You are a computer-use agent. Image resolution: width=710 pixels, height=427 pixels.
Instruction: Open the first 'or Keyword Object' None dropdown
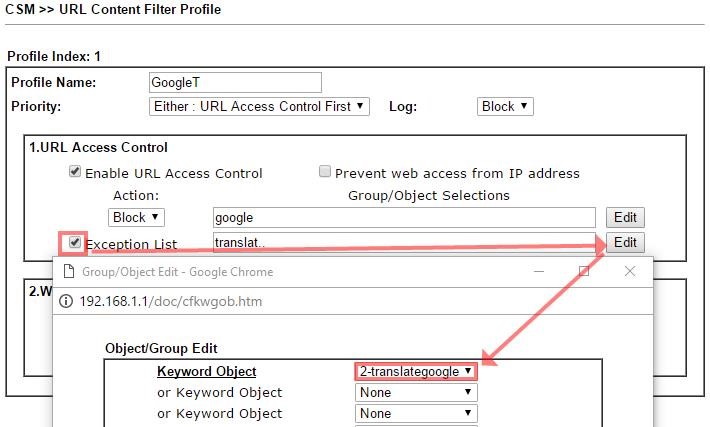[x=416, y=392]
